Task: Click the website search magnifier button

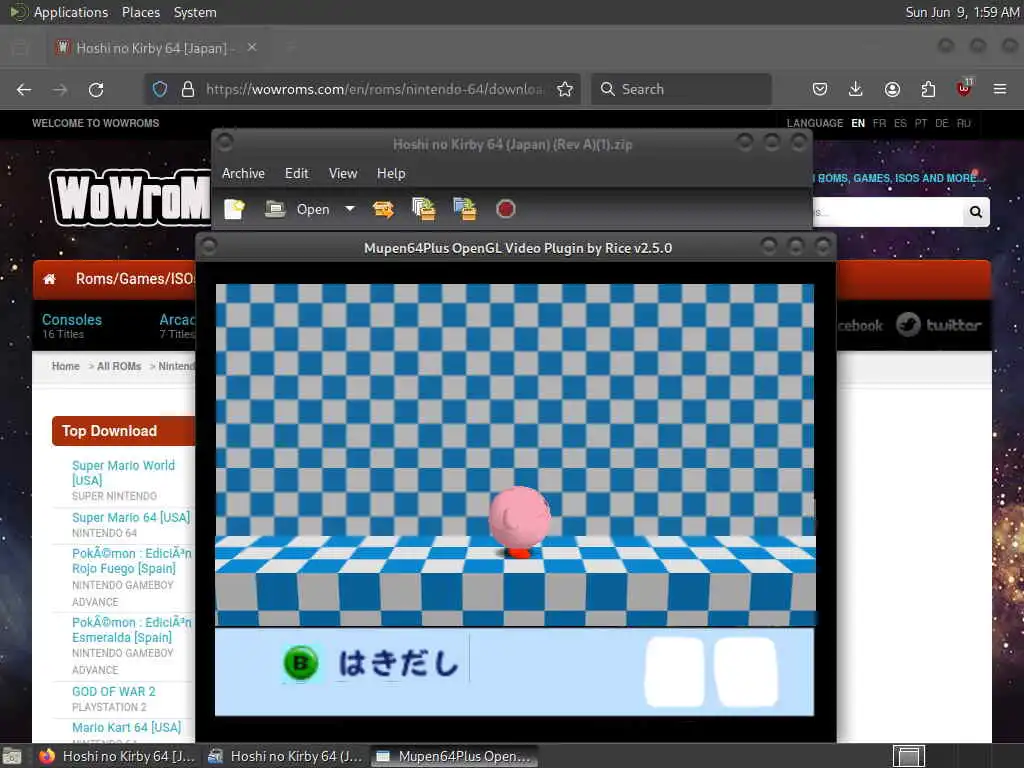Action: click(x=976, y=212)
